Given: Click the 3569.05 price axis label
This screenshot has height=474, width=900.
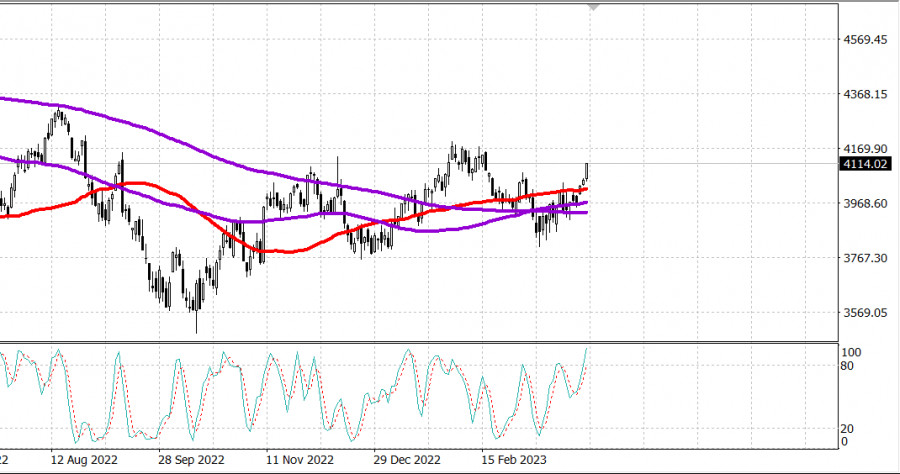Looking at the screenshot, I should (x=867, y=313).
